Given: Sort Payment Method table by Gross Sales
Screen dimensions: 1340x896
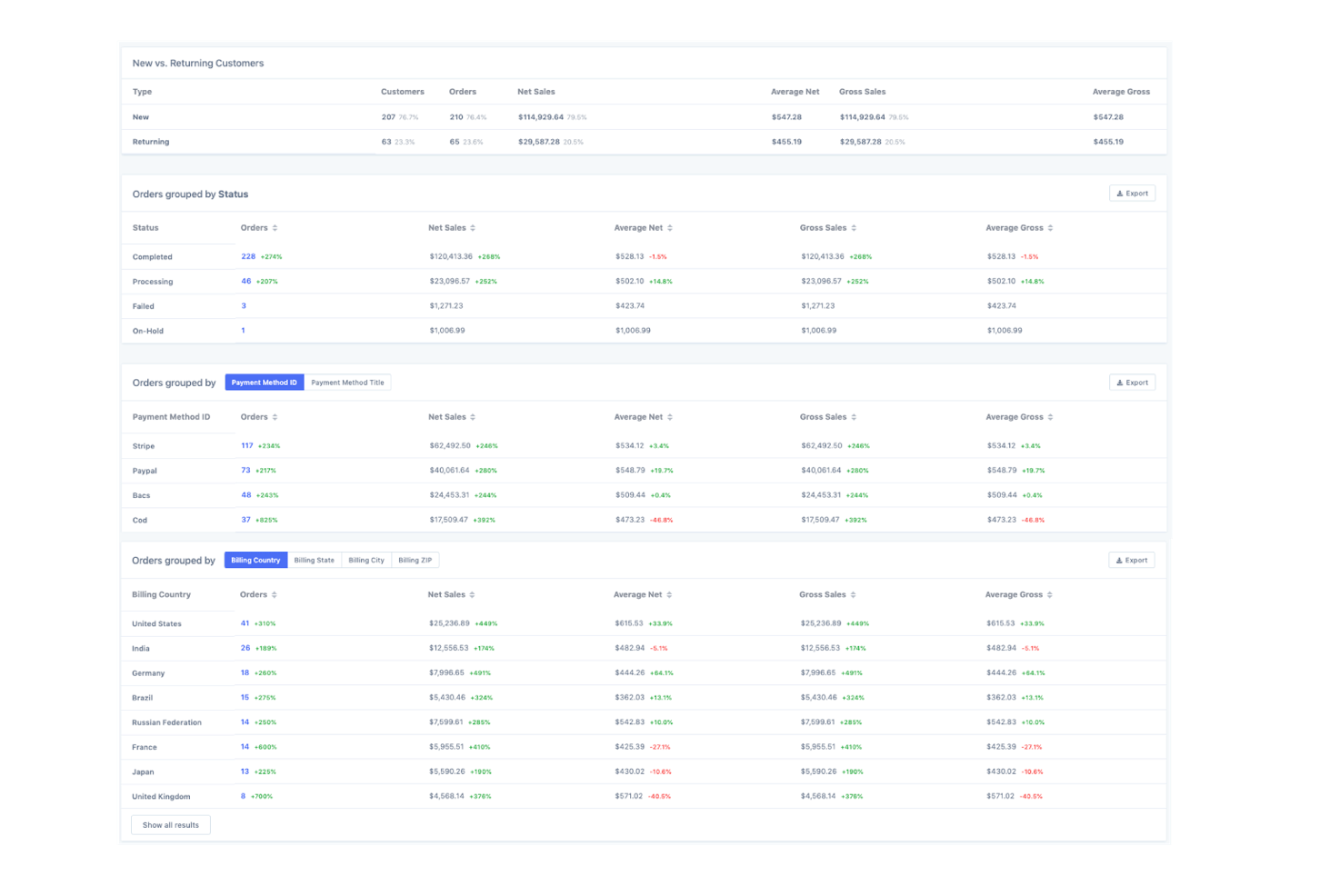Looking at the screenshot, I should coord(854,417).
